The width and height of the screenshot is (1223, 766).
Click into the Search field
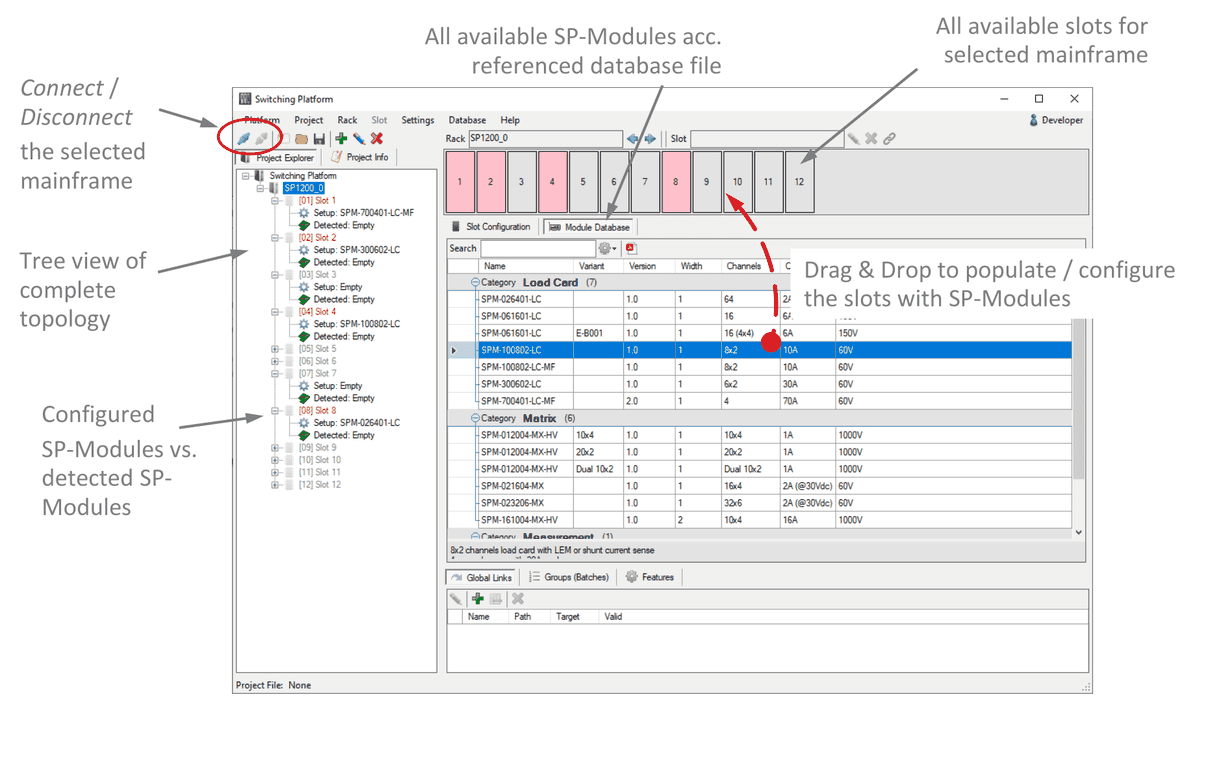point(538,248)
